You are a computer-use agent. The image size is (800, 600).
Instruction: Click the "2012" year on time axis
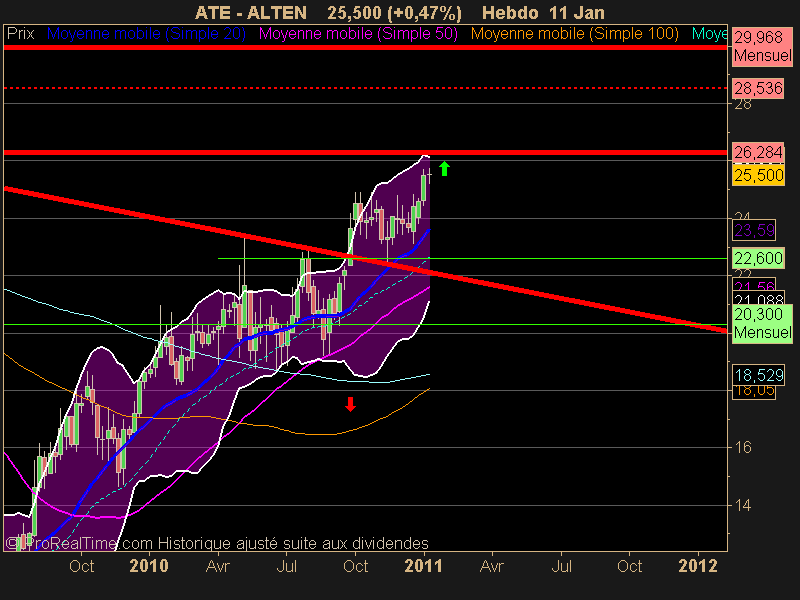(x=698, y=566)
